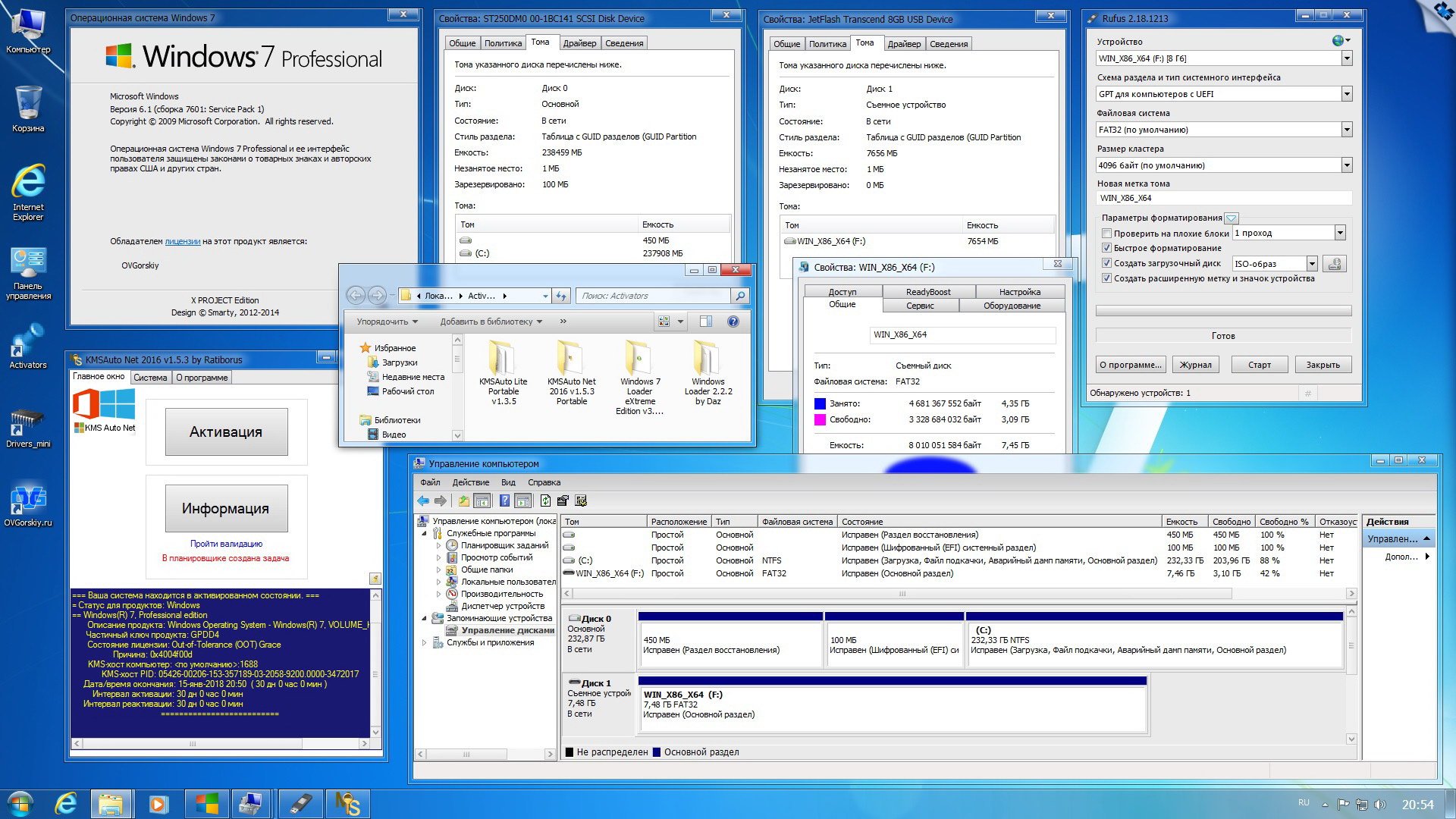The image size is (1456, 819).
Task: Switch to the Policy tab in JetFlash properties
Action: click(827, 44)
